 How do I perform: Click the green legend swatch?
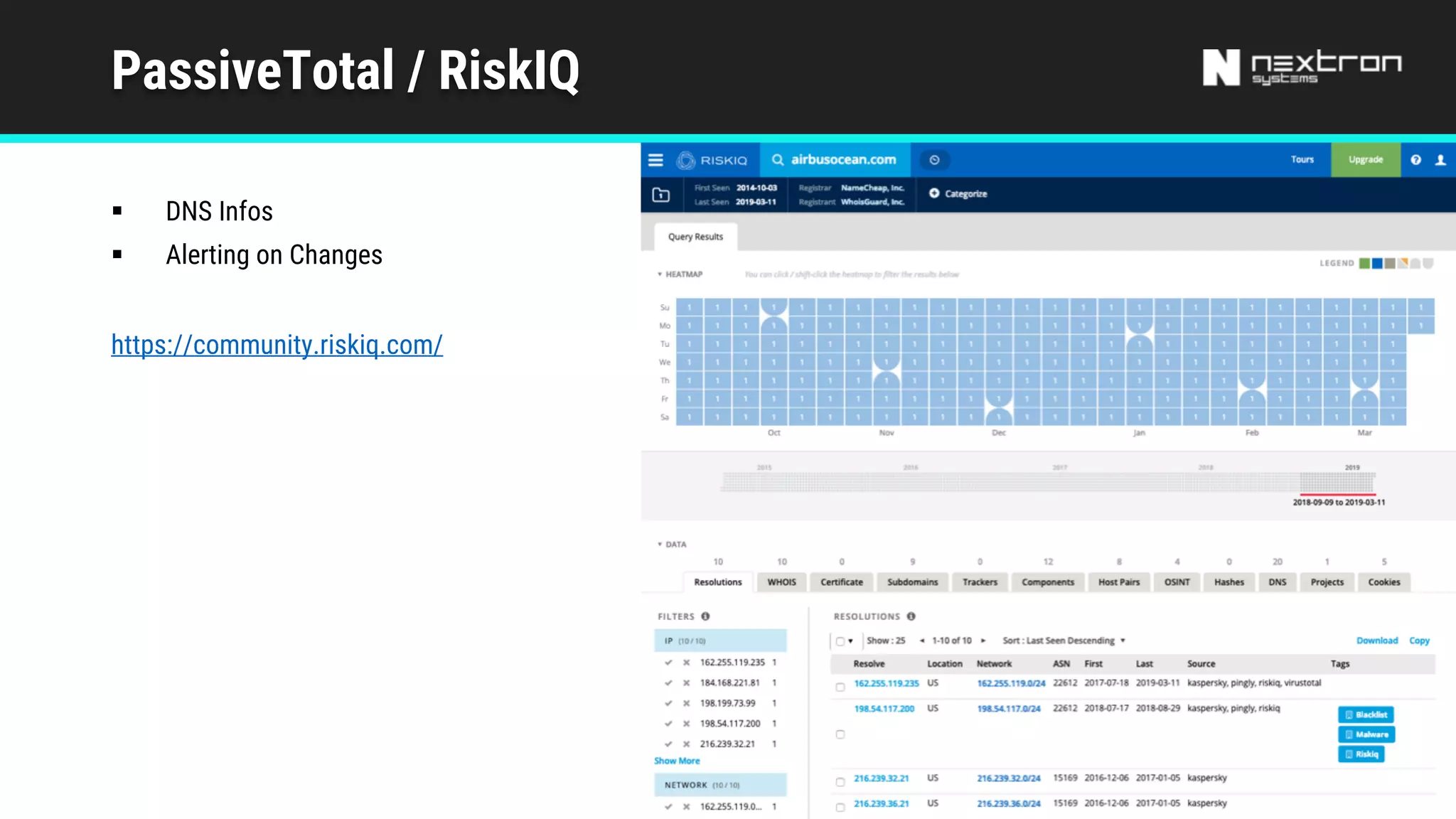[1364, 264]
